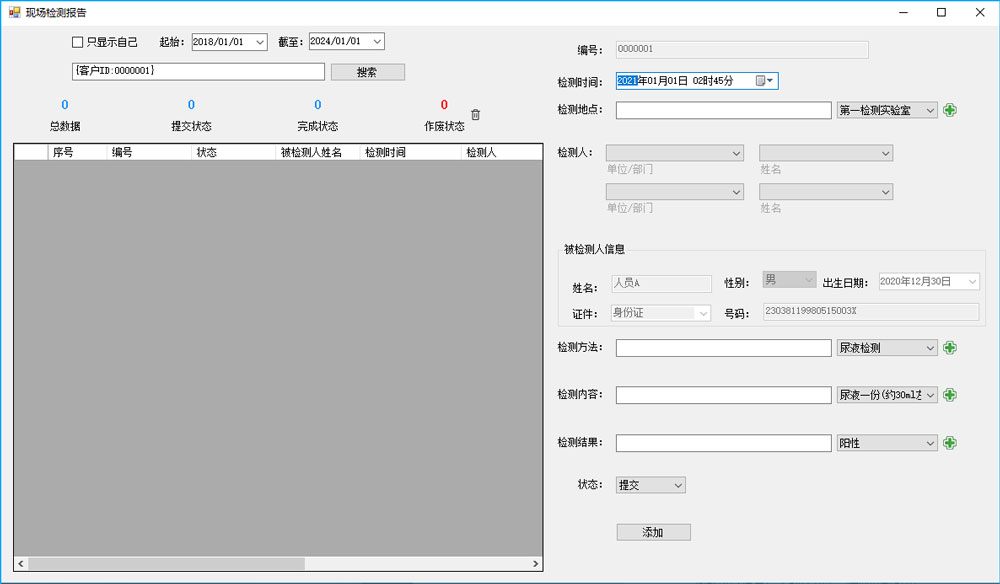Expand the 起始 date dropdown
This screenshot has width=1000, height=584.
point(260,42)
